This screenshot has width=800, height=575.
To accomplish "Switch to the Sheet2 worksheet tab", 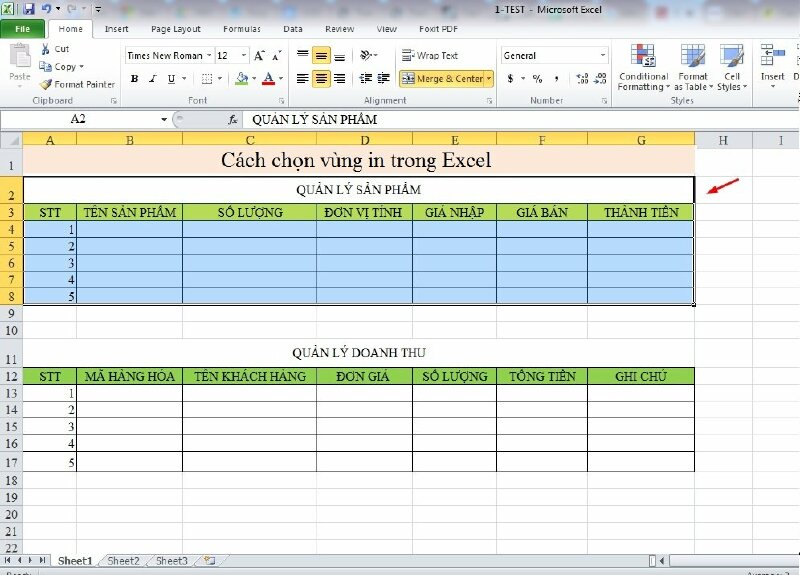I will pos(123,561).
